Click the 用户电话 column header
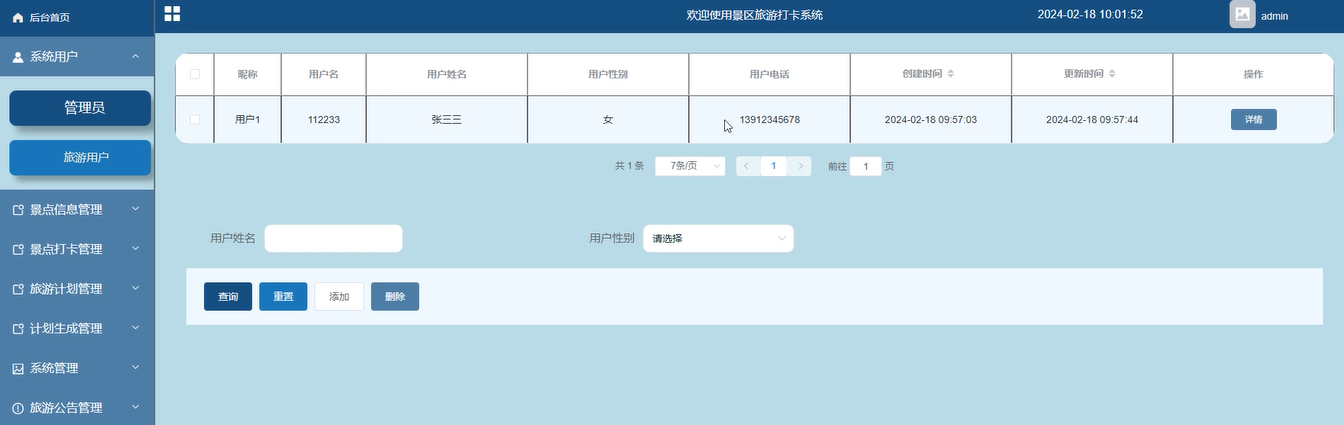Viewport: 1344px width, 425px height. tap(769, 74)
